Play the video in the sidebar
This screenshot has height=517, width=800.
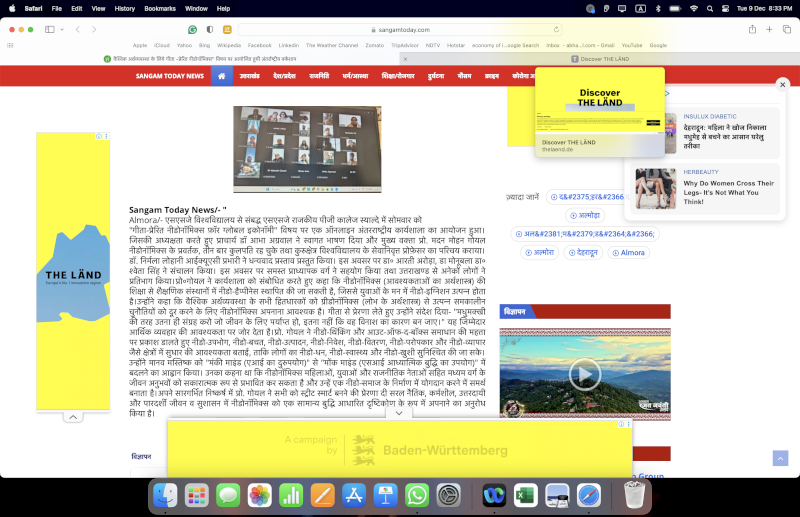pyautogui.click(x=585, y=375)
